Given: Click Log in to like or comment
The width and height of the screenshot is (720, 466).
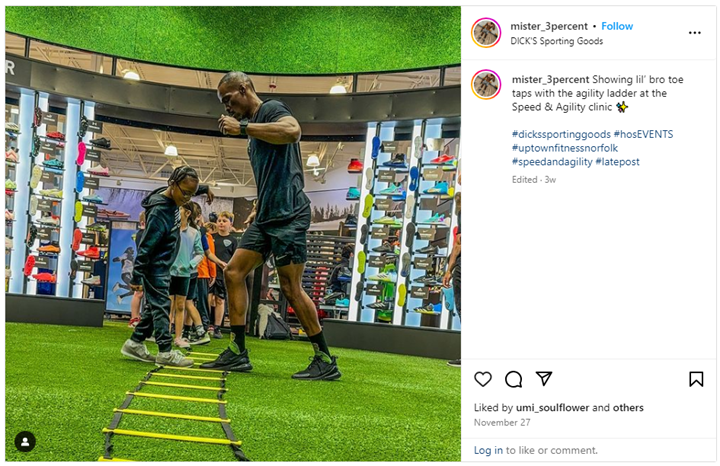Looking at the screenshot, I should click(488, 450).
